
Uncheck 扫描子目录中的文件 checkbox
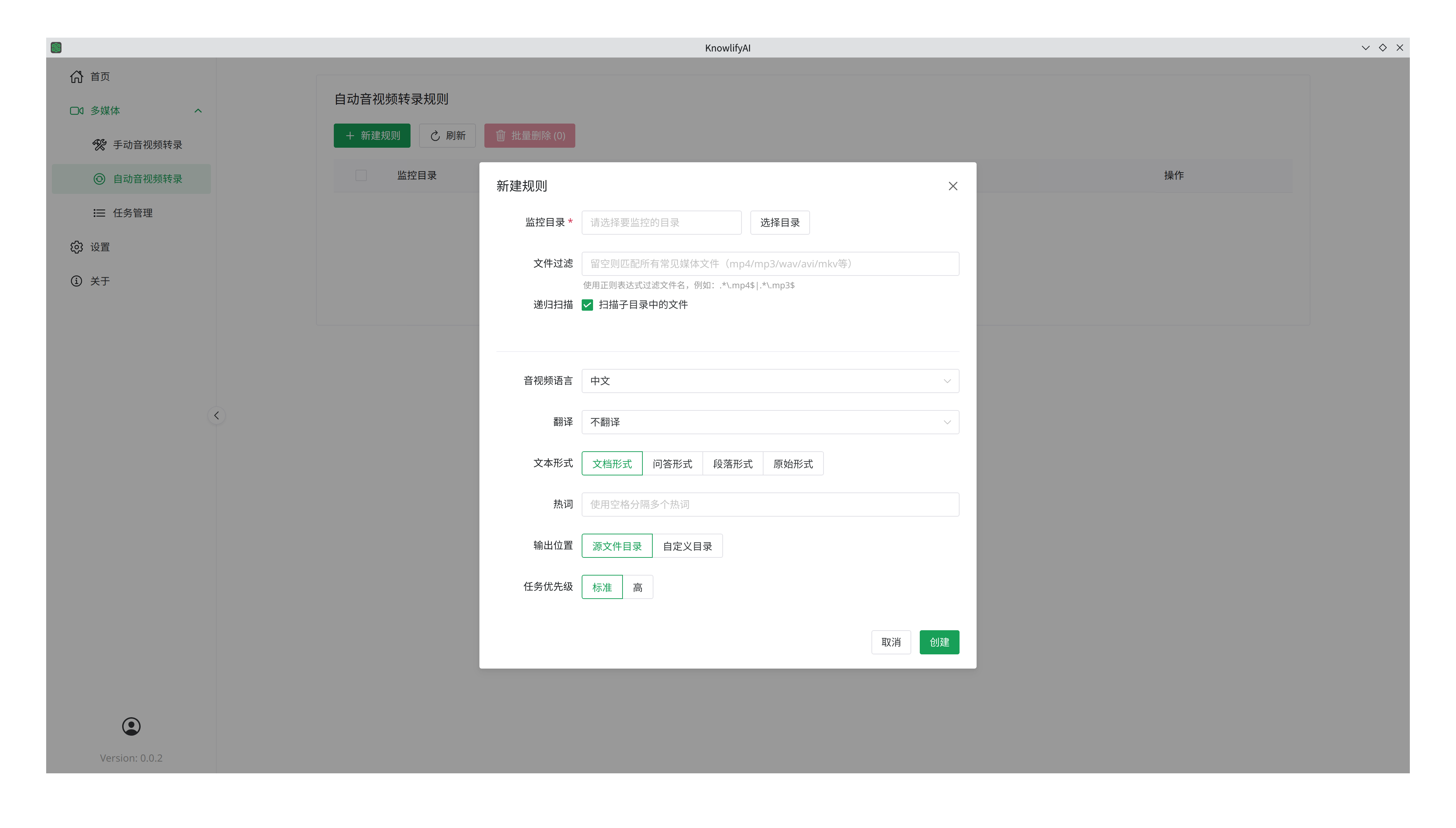tap(587, 305)
